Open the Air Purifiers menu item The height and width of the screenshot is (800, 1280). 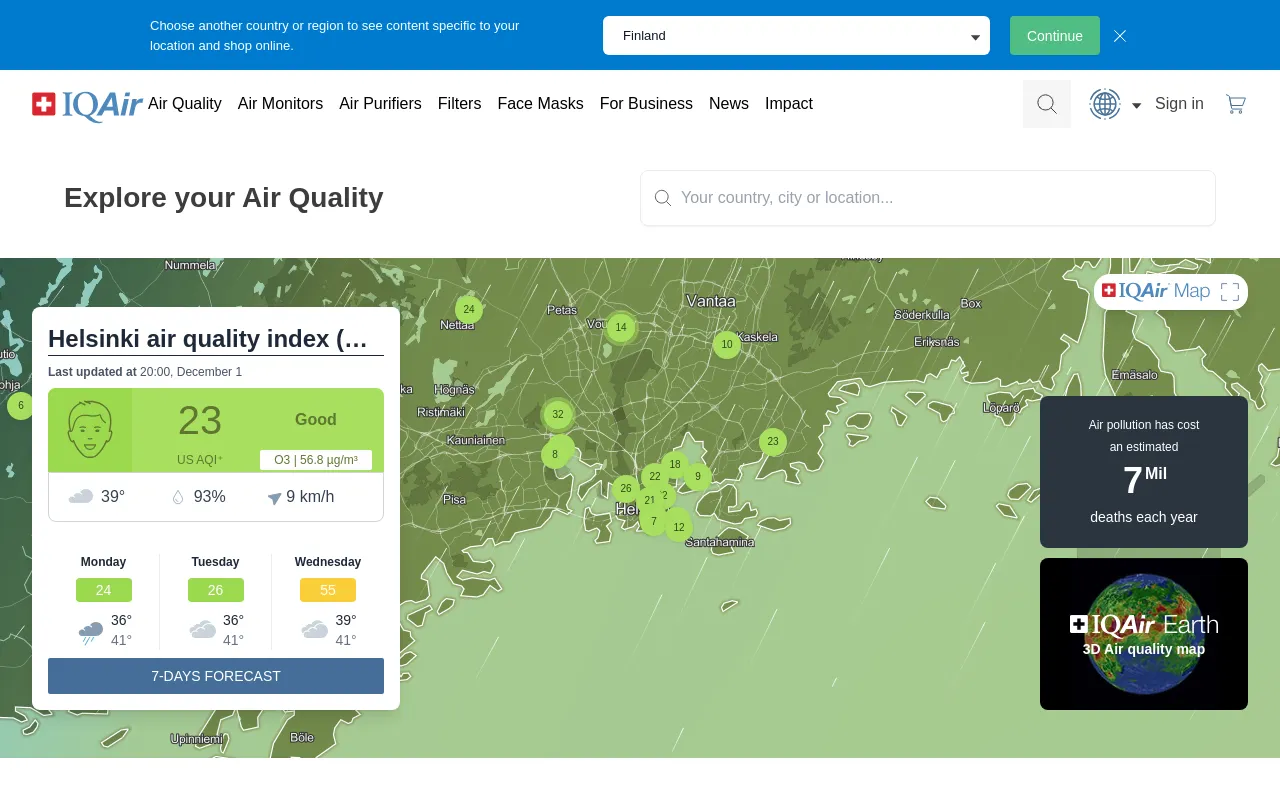[380, 104]
